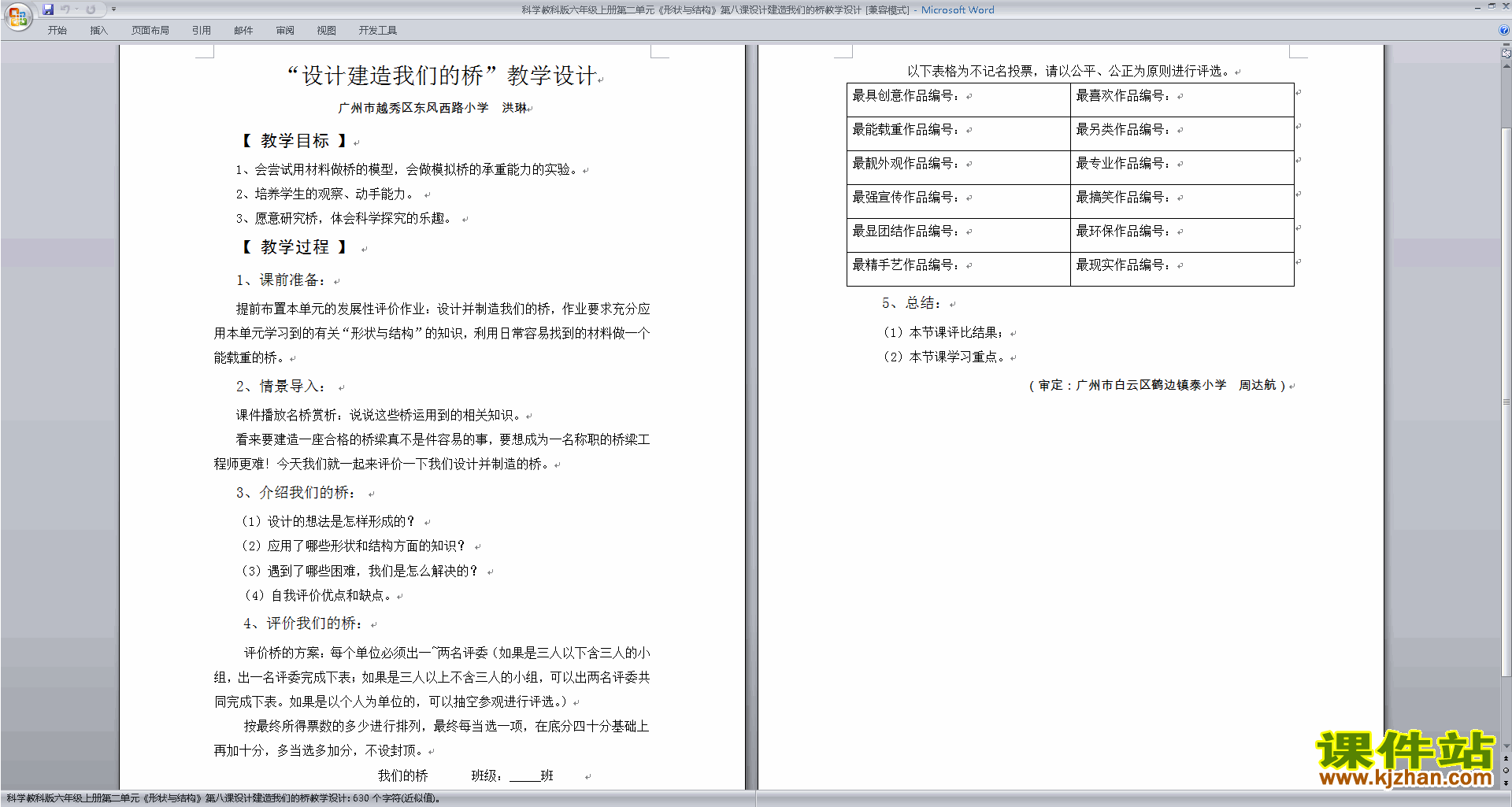Image resolution: width=1512 pixels, height=807 pixels.
Task: Click the table cell 最能载重作品编号:
Action: [958, 134]
